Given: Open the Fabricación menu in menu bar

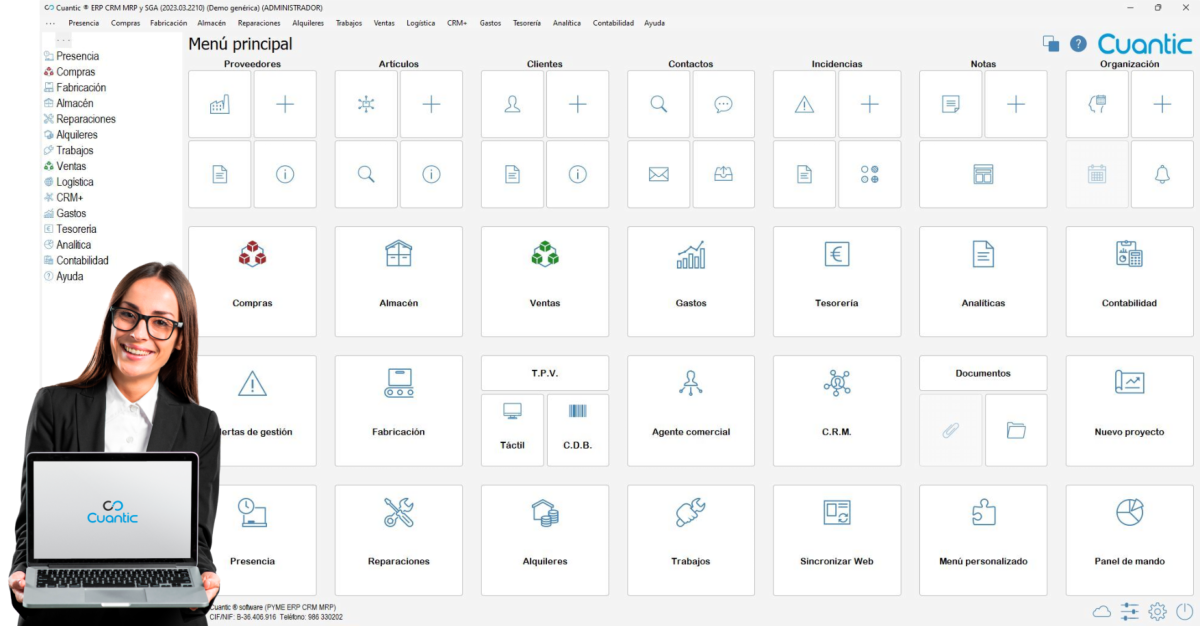Looking at the screenshot, I should [x=169, y=23].
